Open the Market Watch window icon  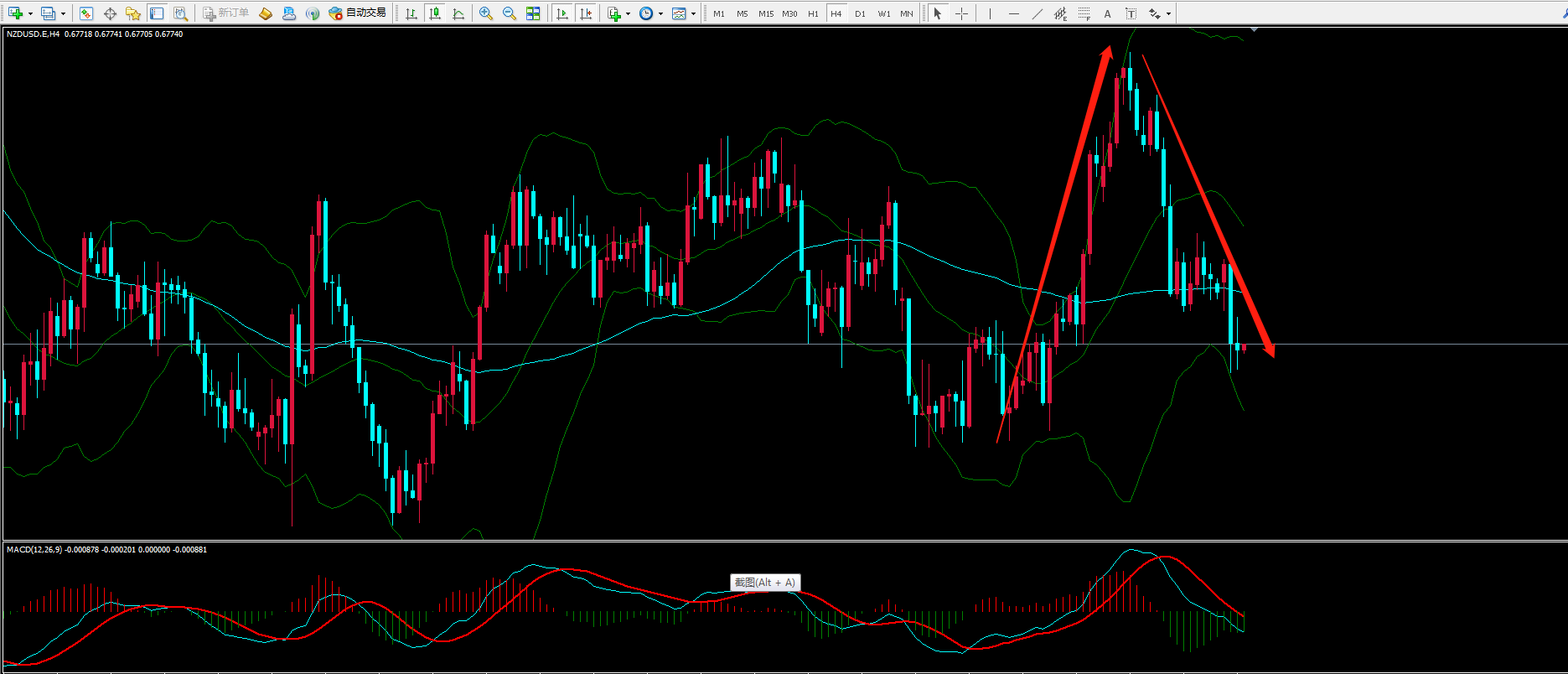85,13
